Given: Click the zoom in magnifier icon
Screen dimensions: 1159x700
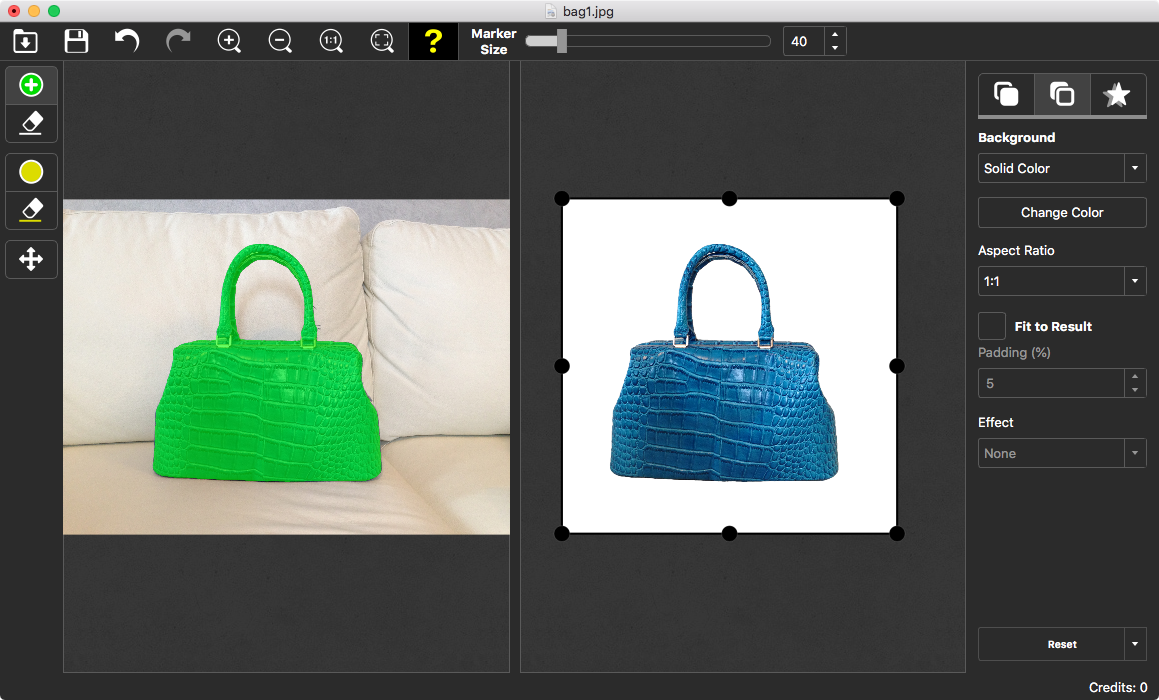Looking at the screenshot, I should [229, 41].
